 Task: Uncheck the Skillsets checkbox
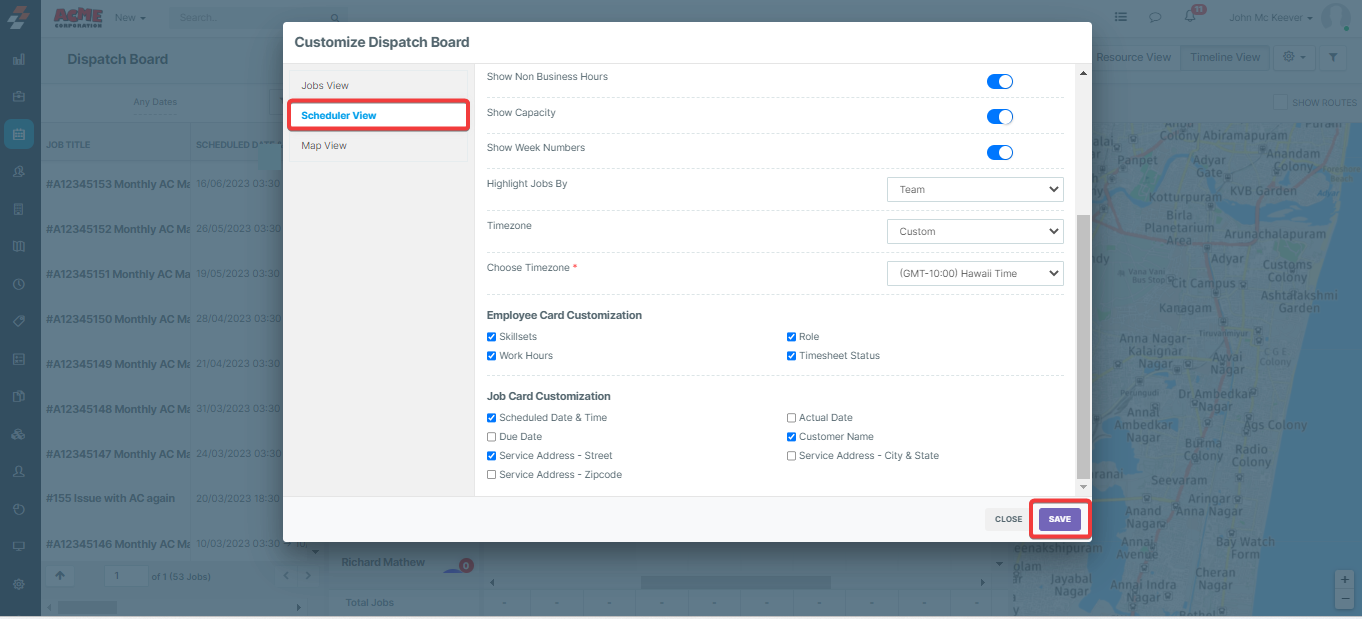[491, 337]
